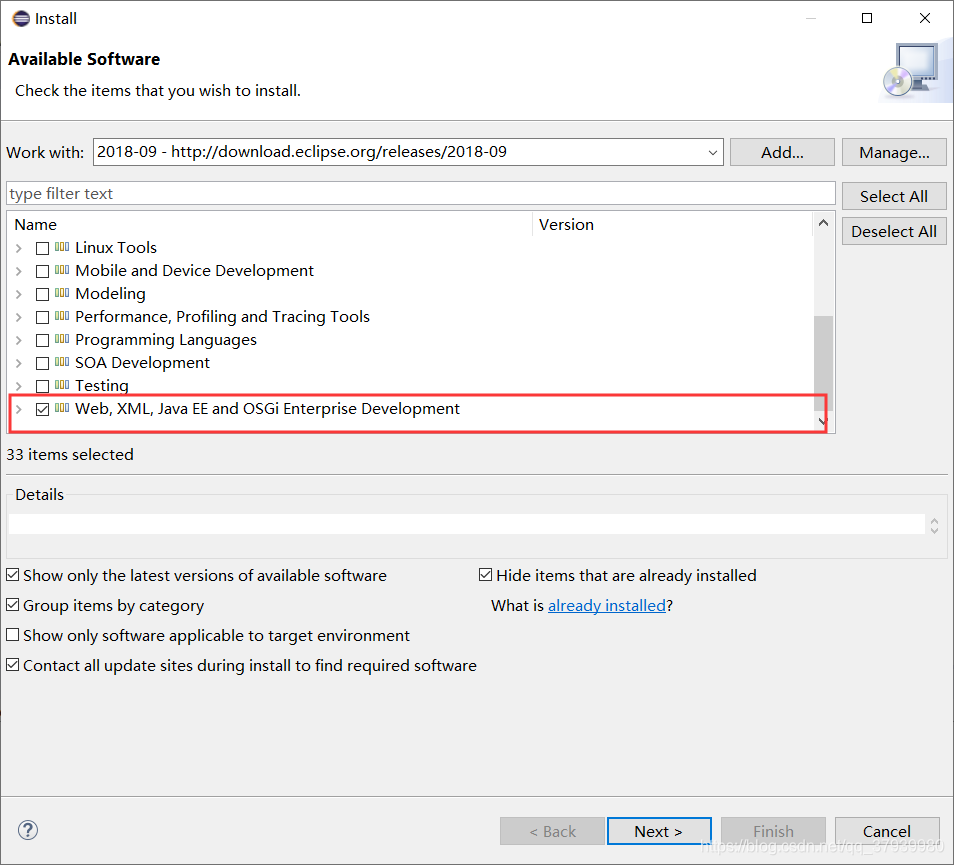Expand the Linux Tools tree node

(x=19, y=248)
